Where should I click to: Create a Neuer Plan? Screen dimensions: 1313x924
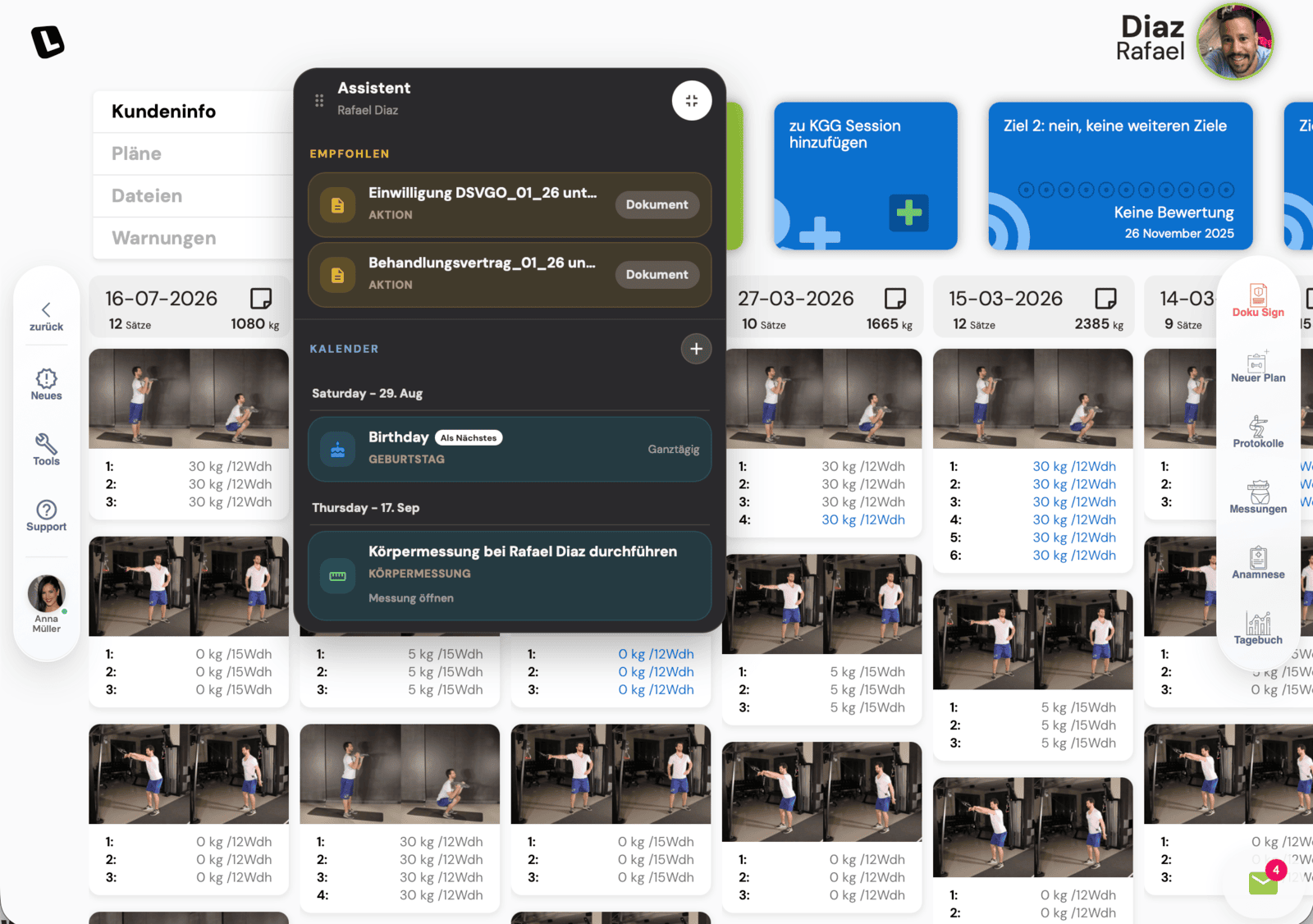pos(1258,366)
